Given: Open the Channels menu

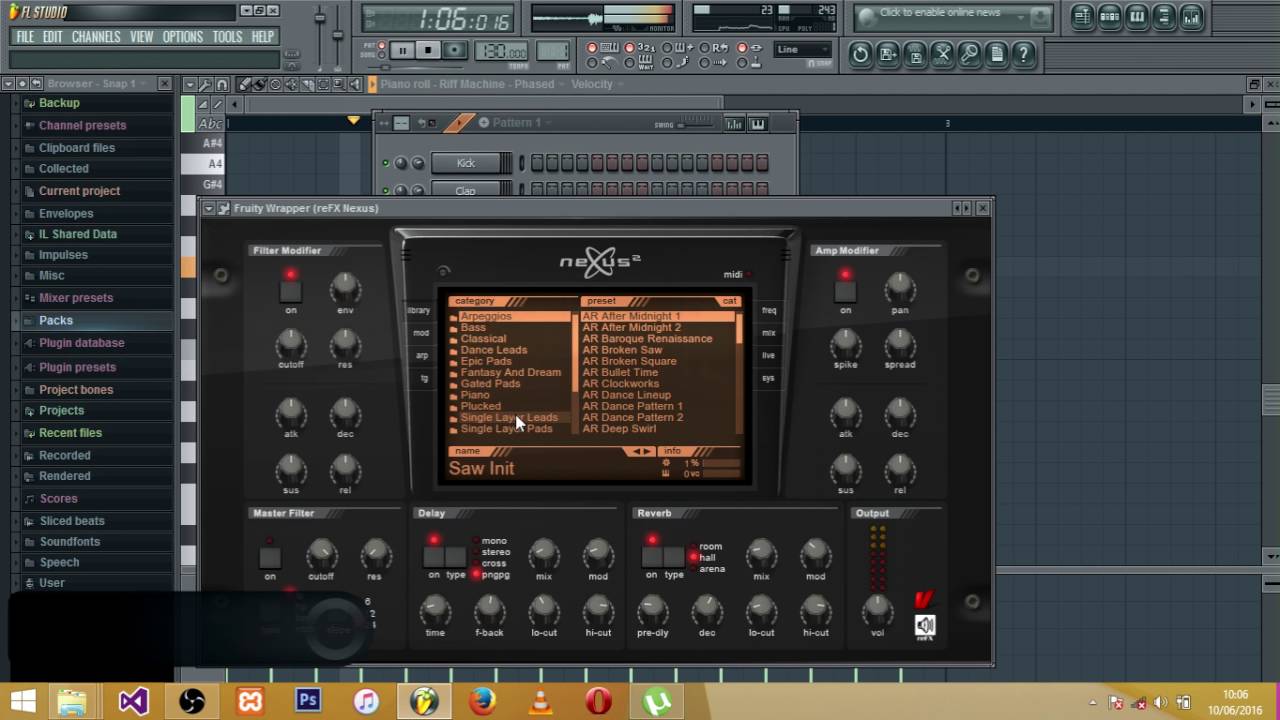Looking at the screenshot, I should [96, 37].
